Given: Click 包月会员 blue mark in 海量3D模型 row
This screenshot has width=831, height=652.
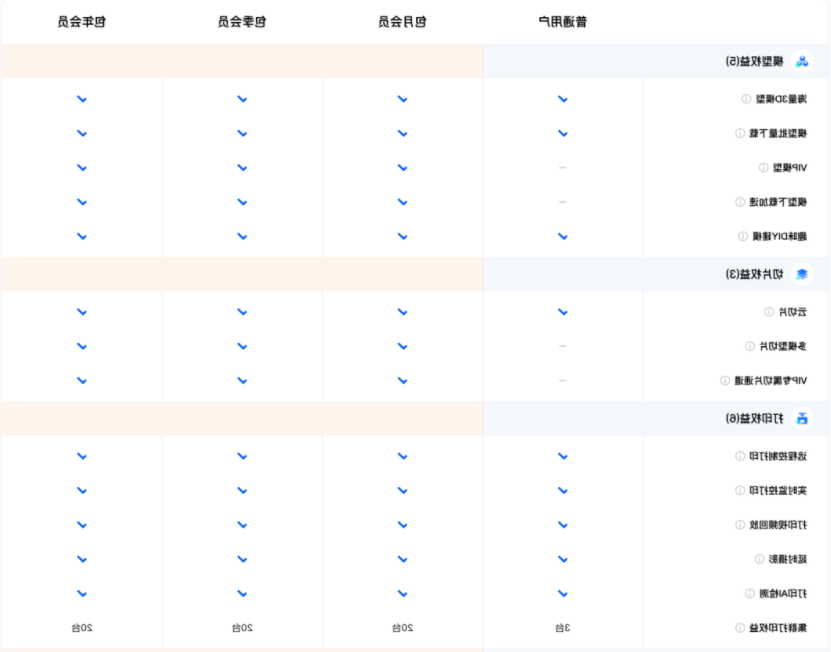Looking at the screenshot, I should 402,99.
